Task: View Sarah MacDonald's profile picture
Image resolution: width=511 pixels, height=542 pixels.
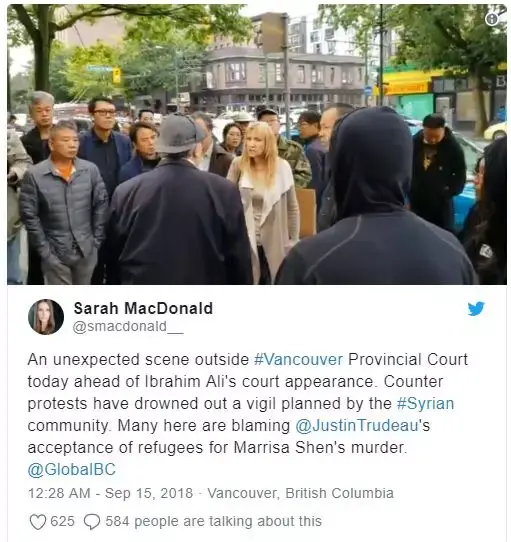Action: pos(46,317)
